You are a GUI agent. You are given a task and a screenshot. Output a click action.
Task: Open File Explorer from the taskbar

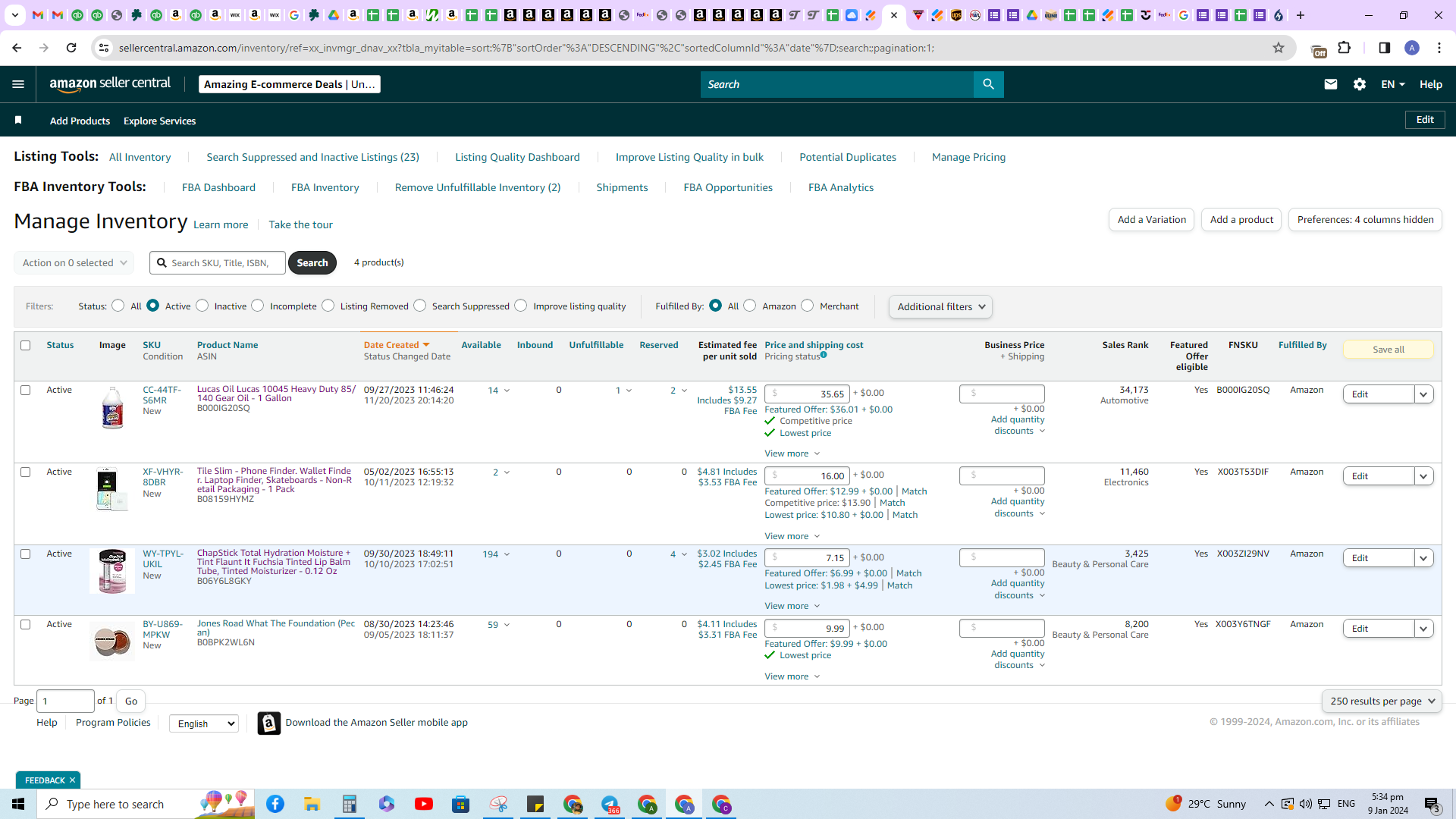pyautogui.click(x=312, y=804)
